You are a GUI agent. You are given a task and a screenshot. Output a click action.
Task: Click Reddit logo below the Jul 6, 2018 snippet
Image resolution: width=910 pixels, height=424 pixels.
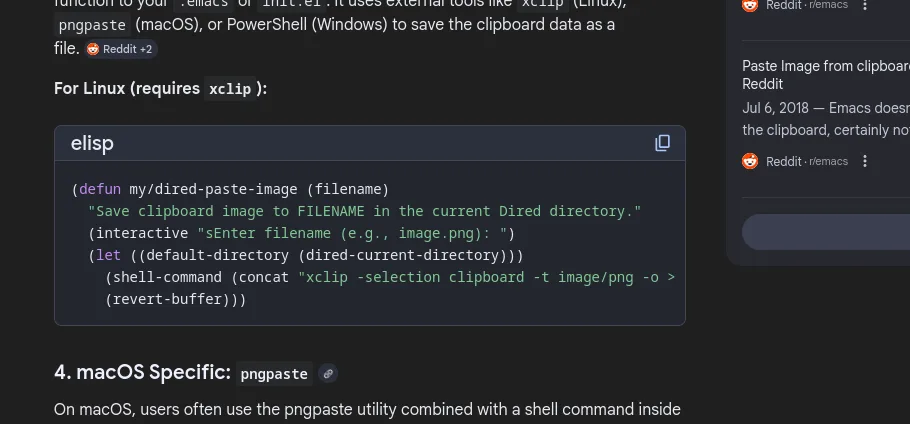(750, 161)
